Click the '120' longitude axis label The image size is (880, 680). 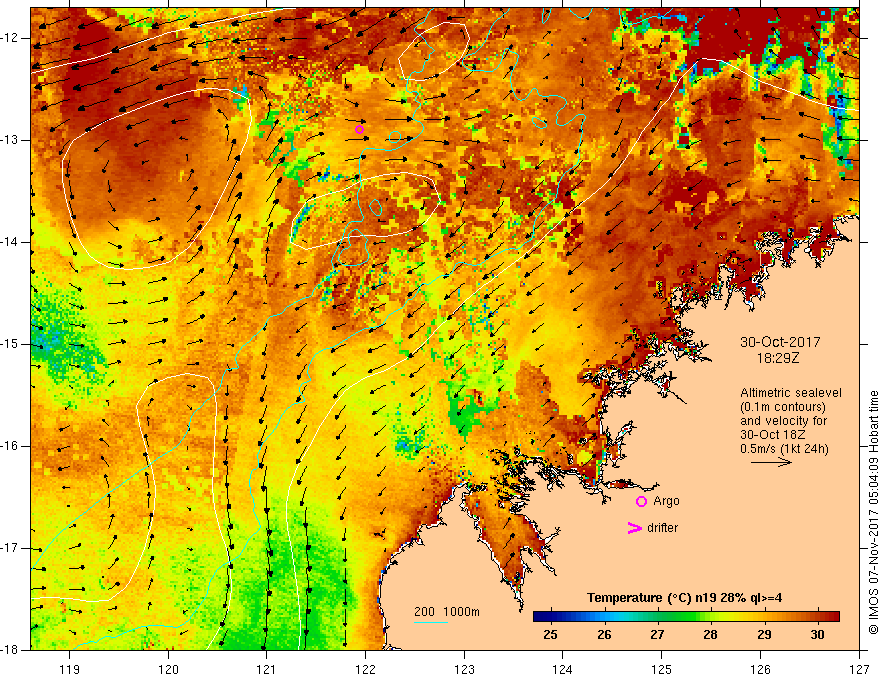point(168,669)
